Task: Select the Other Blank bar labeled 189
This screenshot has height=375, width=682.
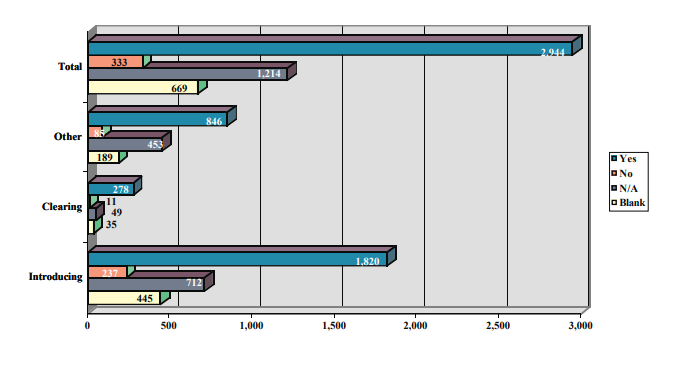Action: pyautogui.click(x=104, y=157)
